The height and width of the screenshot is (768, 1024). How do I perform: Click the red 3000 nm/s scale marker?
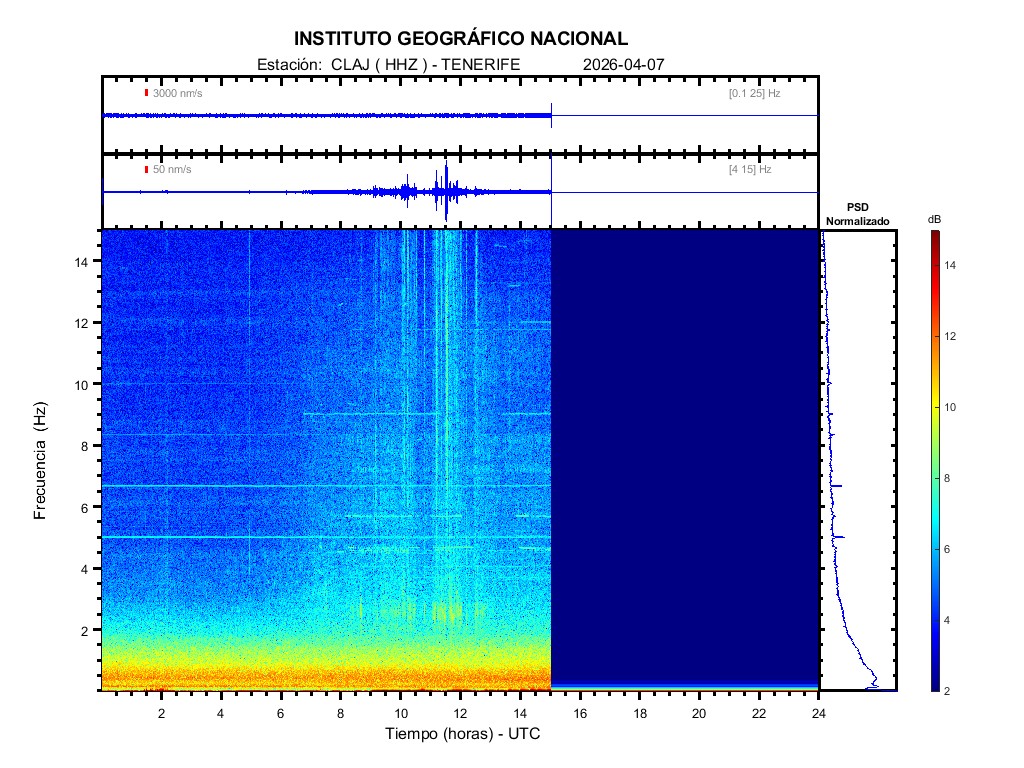click(147, 93)
